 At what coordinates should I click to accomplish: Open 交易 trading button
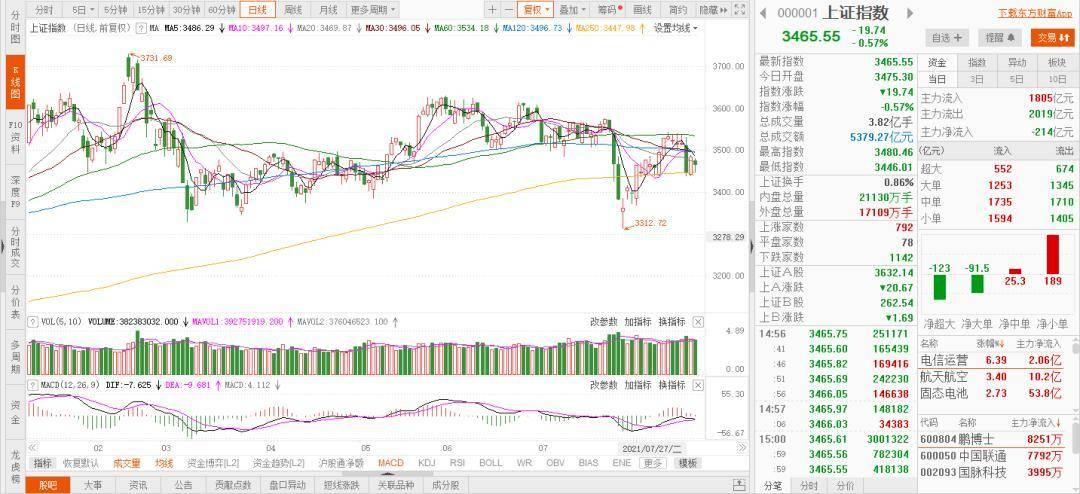pyautogui.click(x=1053, y=38)
